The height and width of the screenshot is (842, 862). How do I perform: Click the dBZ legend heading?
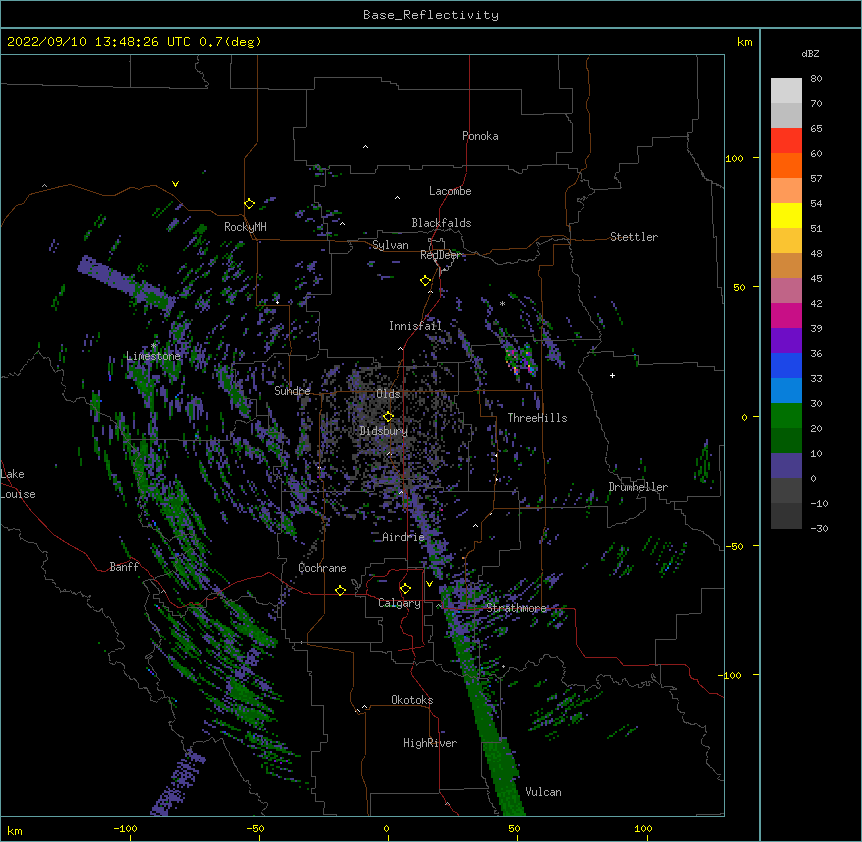pyautogui.click(x=810, y=53)
